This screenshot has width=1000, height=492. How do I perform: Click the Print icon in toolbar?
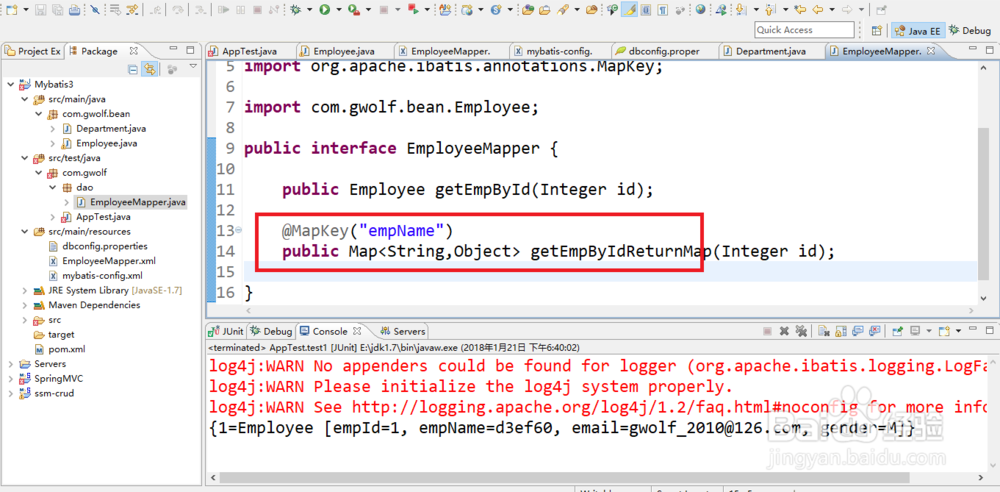point(75,10)
